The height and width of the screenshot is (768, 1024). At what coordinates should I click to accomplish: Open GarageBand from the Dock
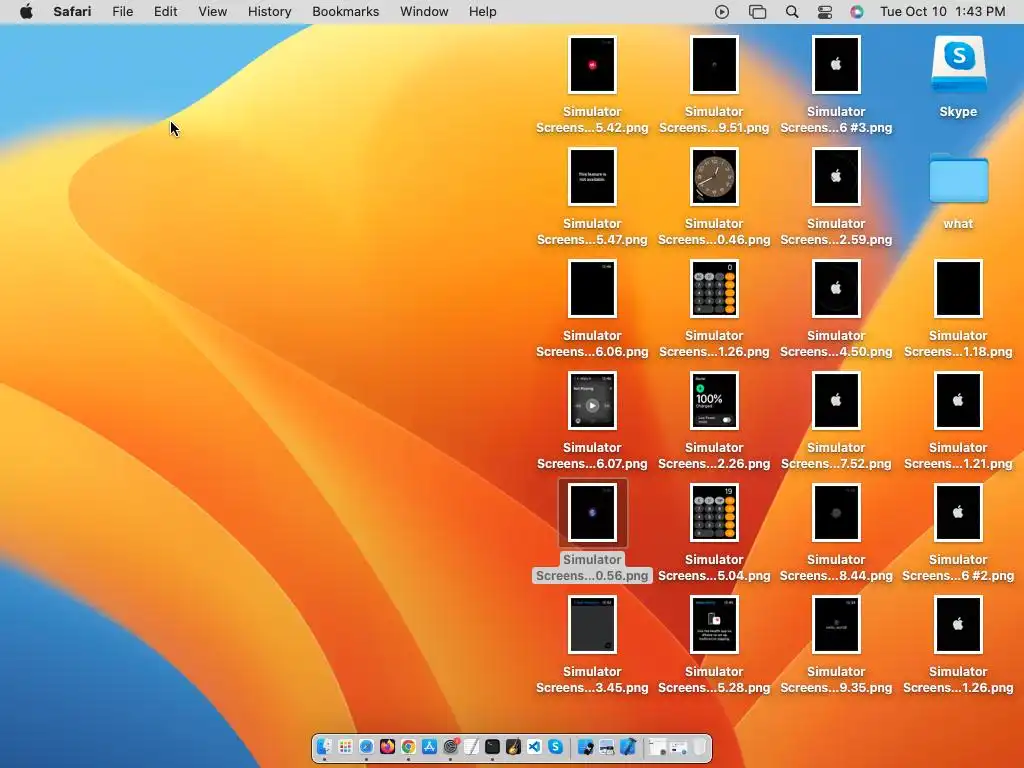pyautogui.click(x=513, y=746)
